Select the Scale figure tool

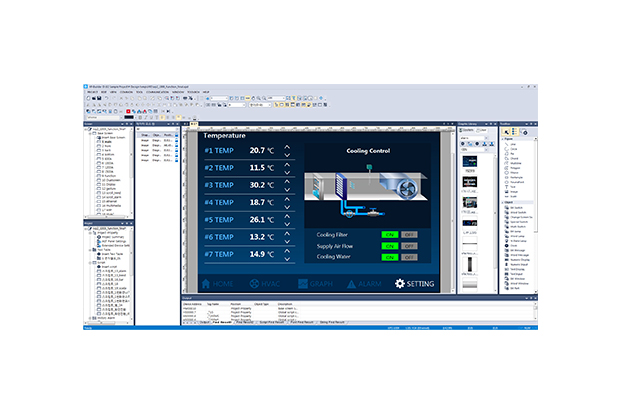[513, 197]
